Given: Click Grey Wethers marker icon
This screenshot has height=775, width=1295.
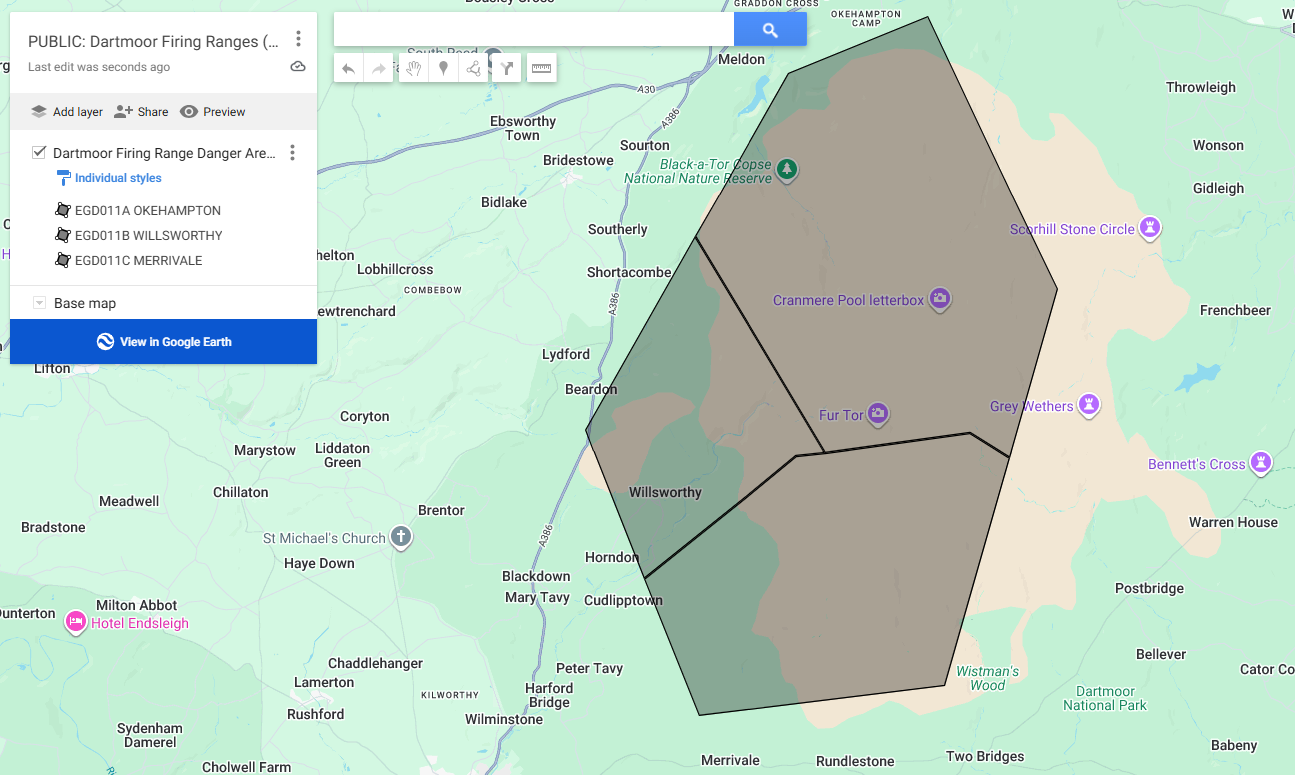Looking at the screenshot, I should coord(1089,405).
